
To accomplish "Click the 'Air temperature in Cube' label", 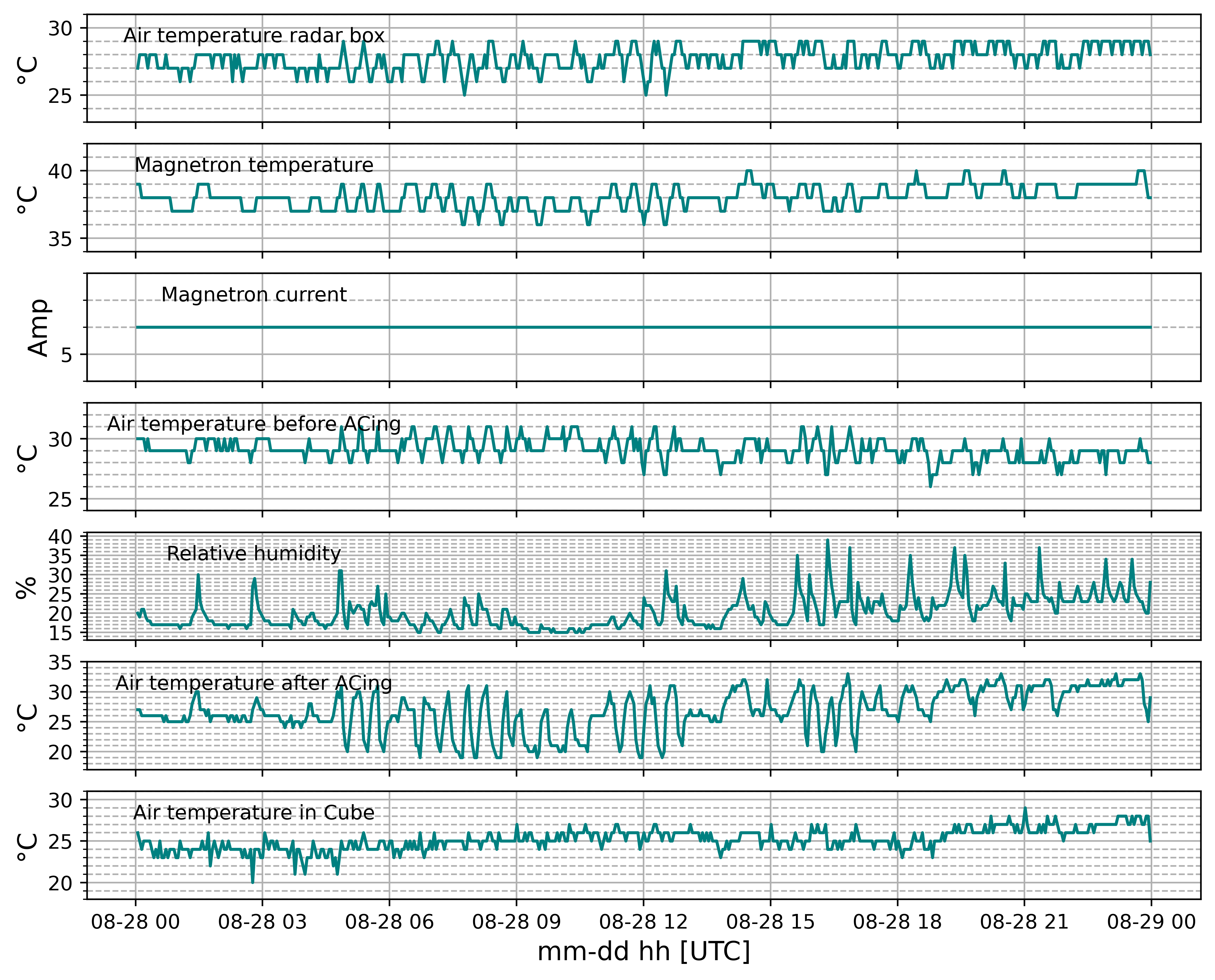I will pos(254,812).
